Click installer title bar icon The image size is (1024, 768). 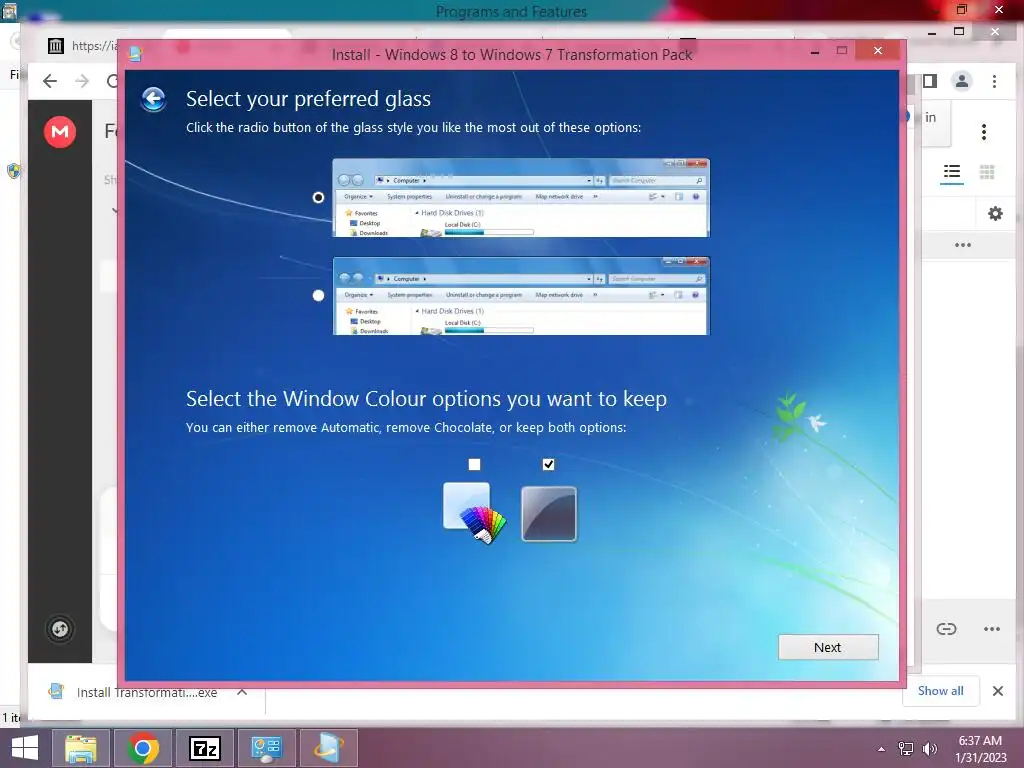click(135, 54)
